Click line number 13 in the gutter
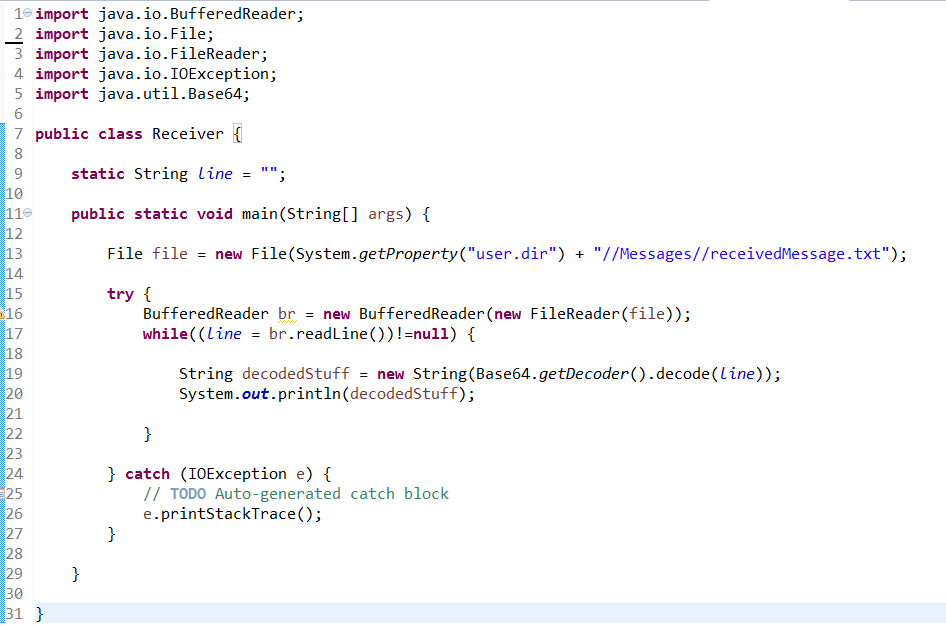The width and height of the screenshot is (946, 626). 14,253
